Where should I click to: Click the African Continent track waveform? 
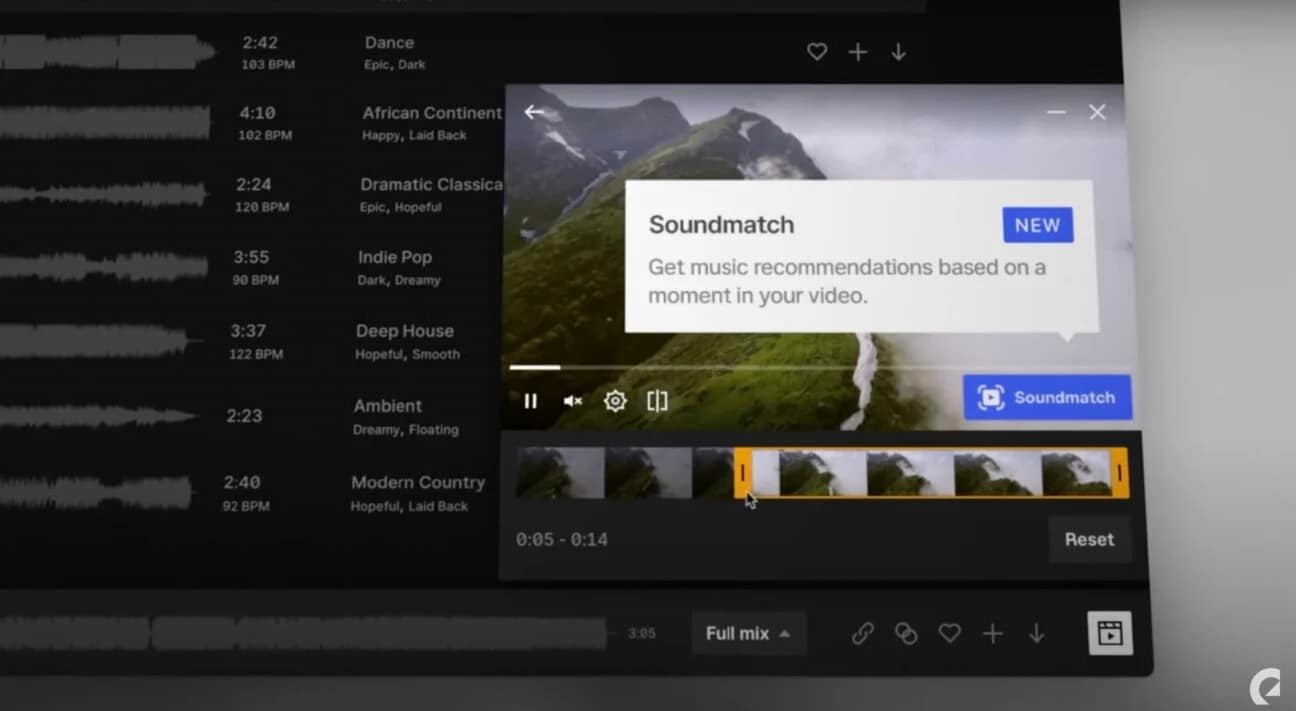[x=105, y=123]
